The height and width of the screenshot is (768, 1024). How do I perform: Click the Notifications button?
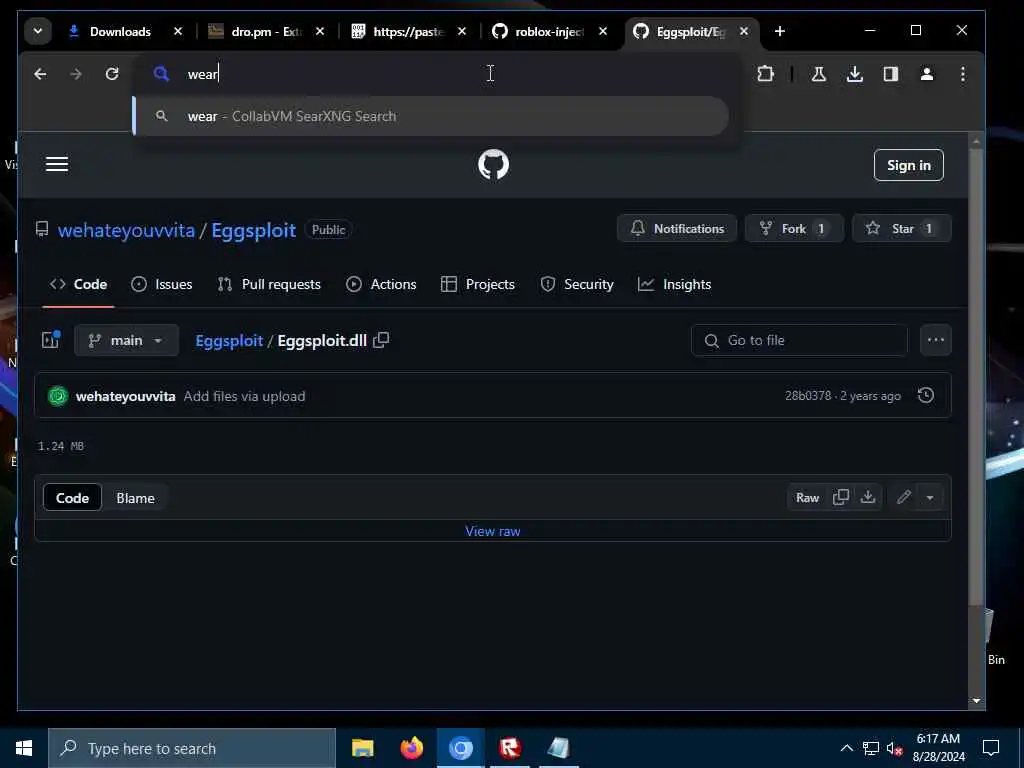(677, 229)
